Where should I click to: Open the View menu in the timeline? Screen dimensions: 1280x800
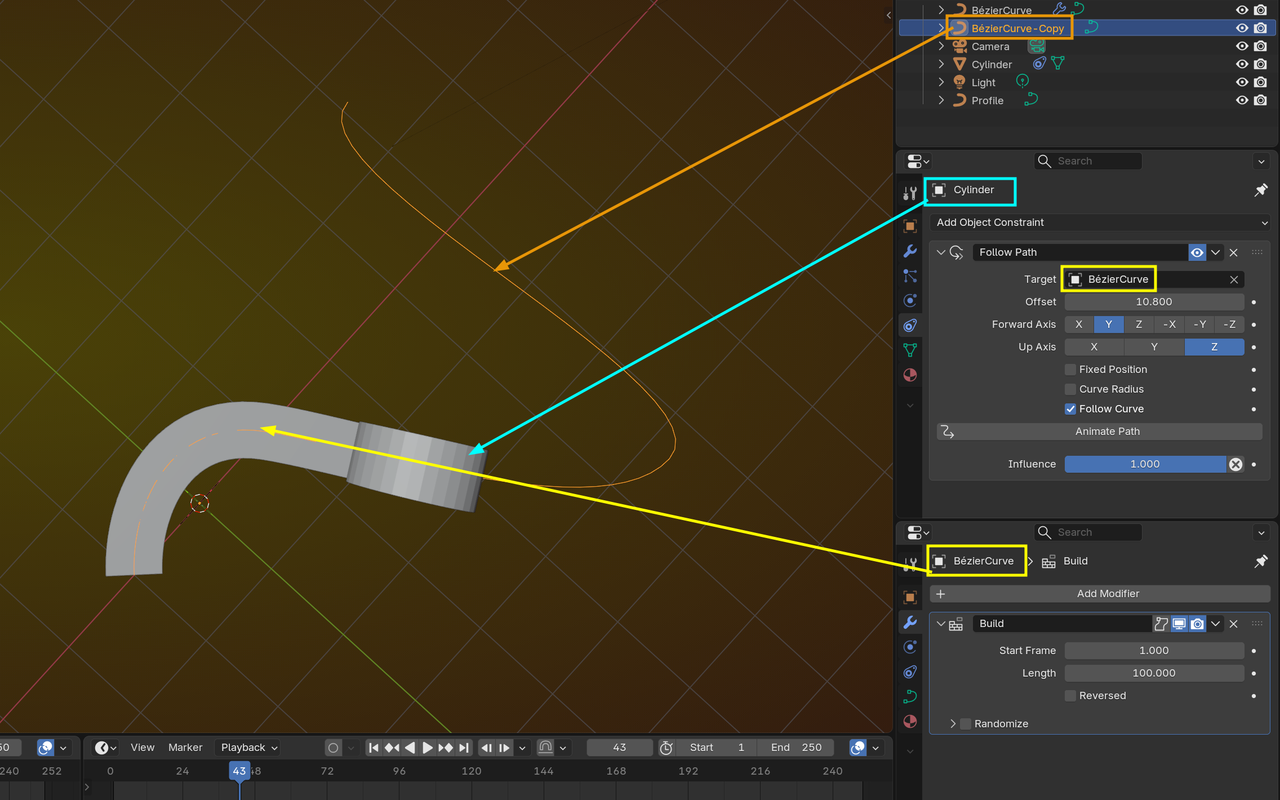143,747
